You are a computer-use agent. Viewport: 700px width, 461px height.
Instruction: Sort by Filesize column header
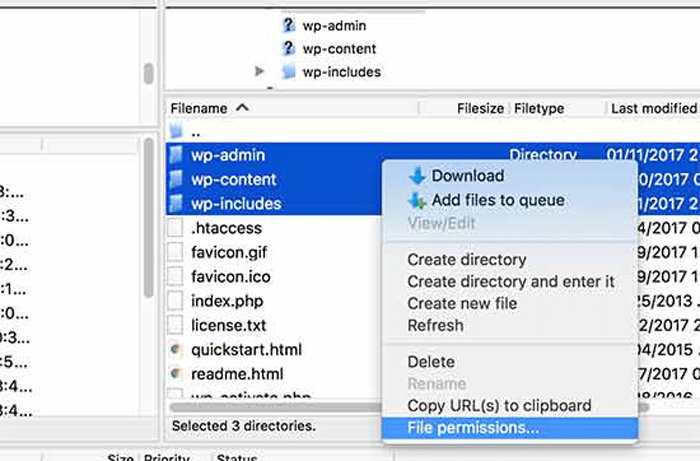480,108
